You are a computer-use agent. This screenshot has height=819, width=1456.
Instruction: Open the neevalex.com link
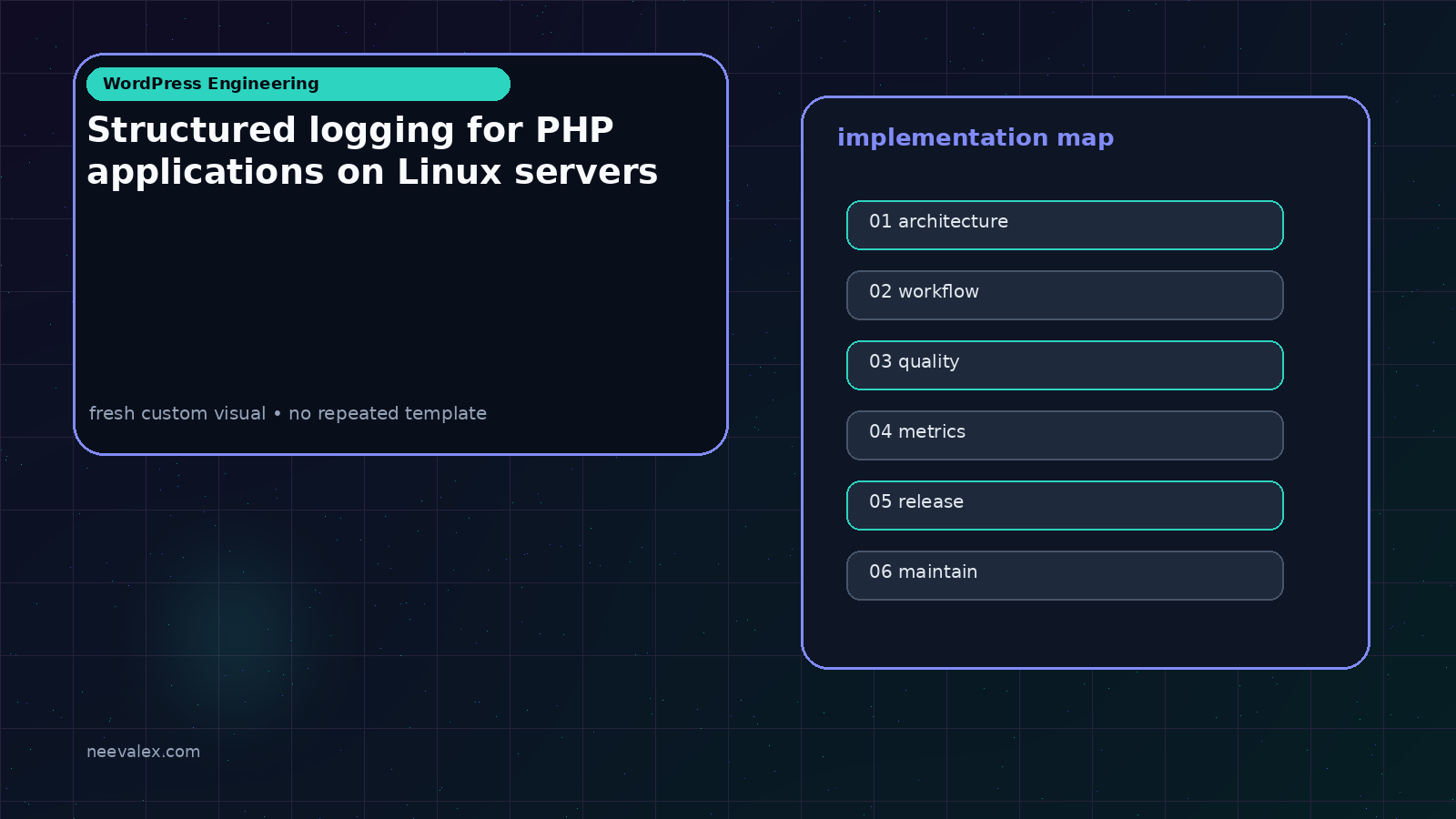pyautogui.click(x=143, y=752)
